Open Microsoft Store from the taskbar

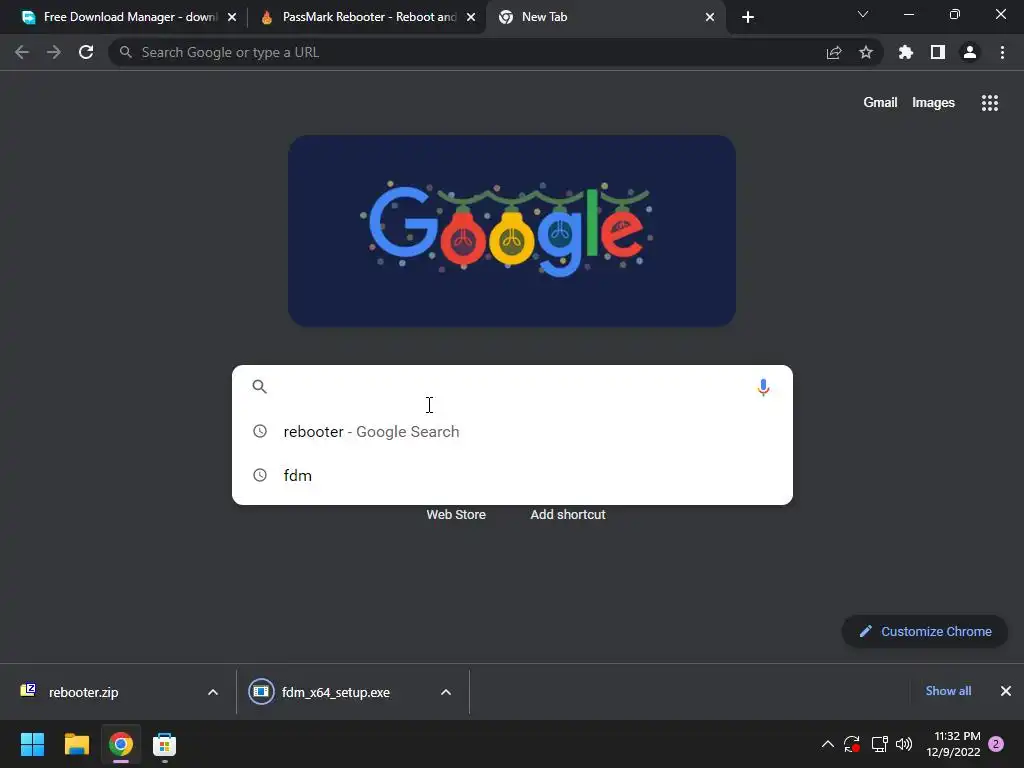coord(164,744)
